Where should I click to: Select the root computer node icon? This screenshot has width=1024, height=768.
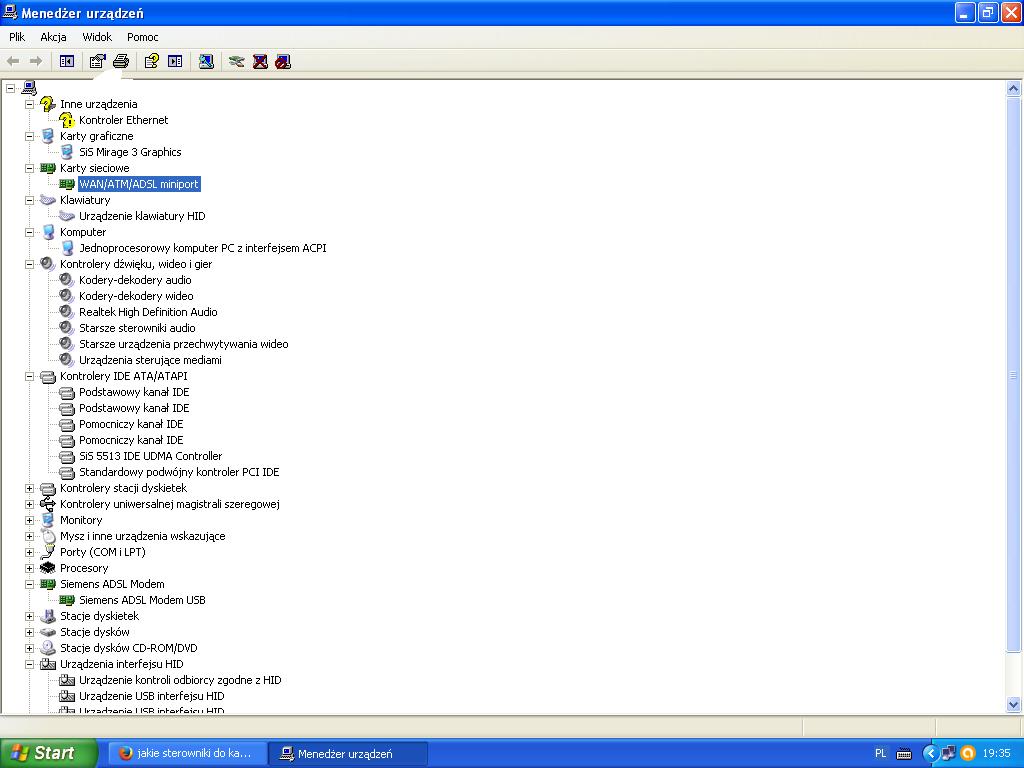click(29, 88)
